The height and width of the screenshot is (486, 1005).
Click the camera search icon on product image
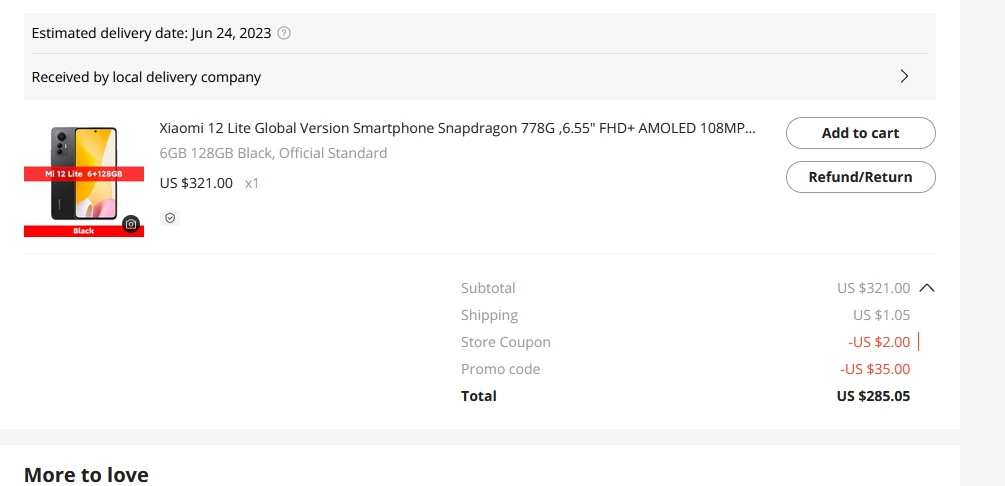click(x=131, y=224)
